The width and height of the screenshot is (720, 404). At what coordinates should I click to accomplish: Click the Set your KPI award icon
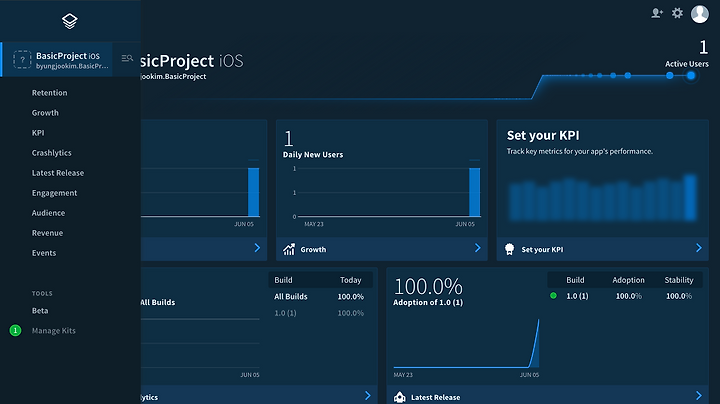(509, 249)
